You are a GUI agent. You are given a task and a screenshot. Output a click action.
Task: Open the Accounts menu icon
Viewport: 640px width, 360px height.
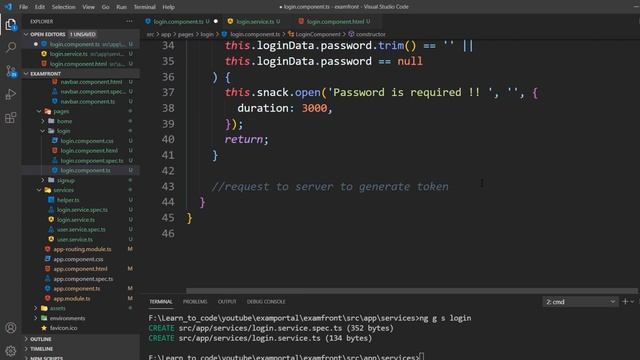tap(11, 328)
